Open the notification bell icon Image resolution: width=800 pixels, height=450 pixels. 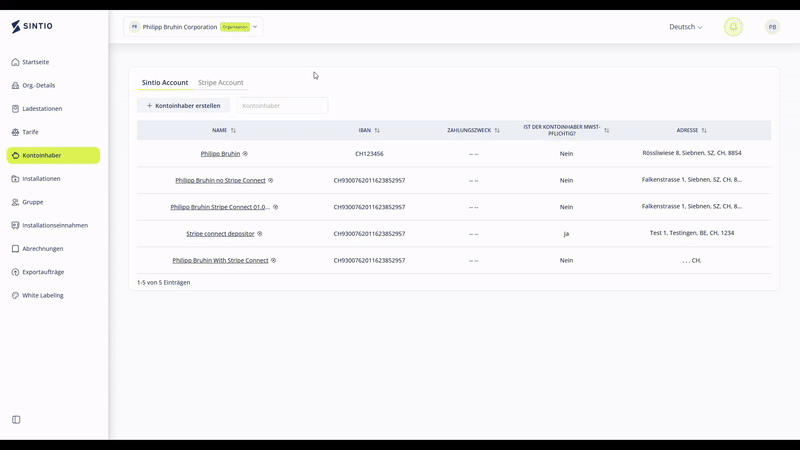coord(733,27)
